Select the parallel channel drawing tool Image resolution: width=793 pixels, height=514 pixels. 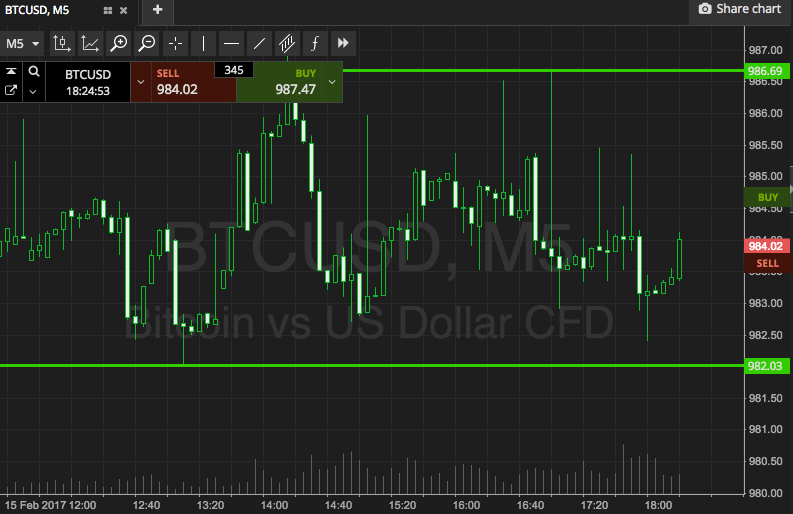287,43
